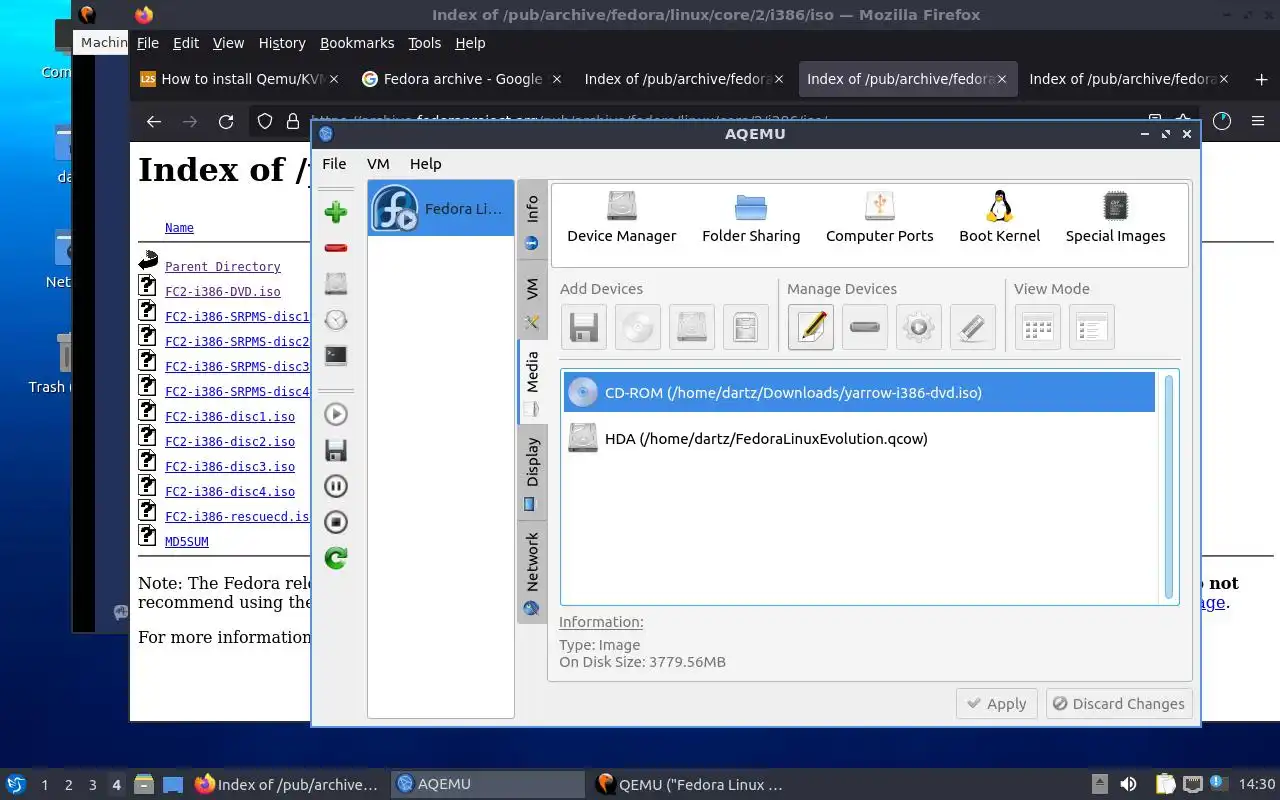Open AQEMU VM menu
1280x800 pixels.
(x=378, y=164)
